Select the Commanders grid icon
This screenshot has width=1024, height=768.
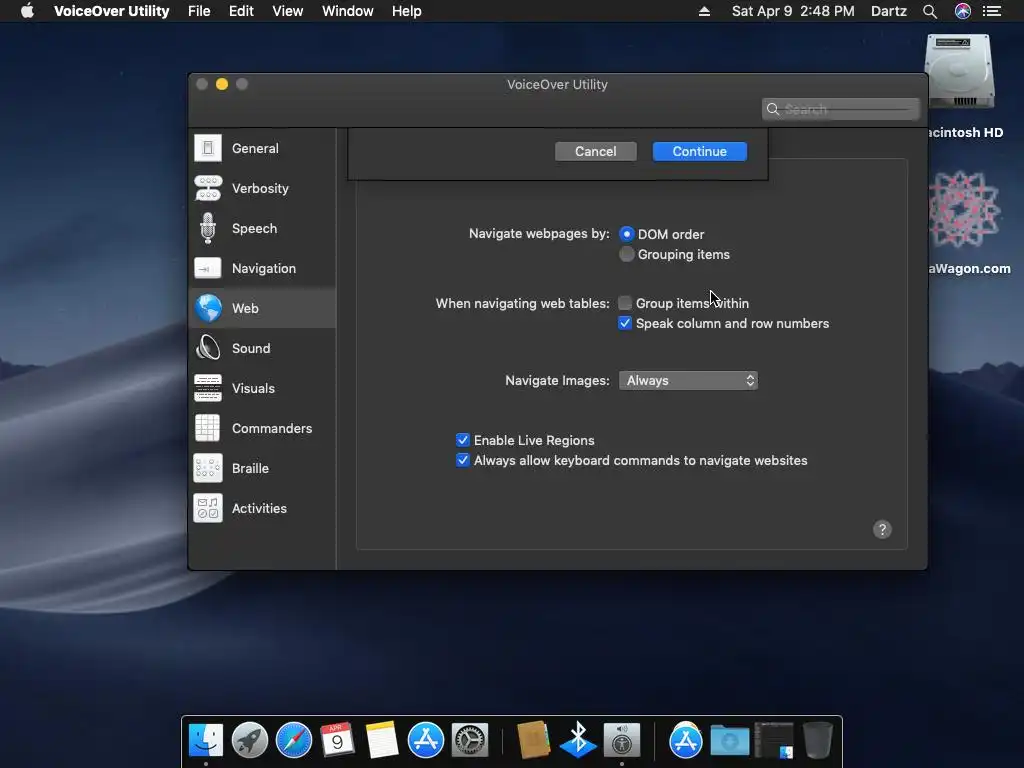[208, 428]
